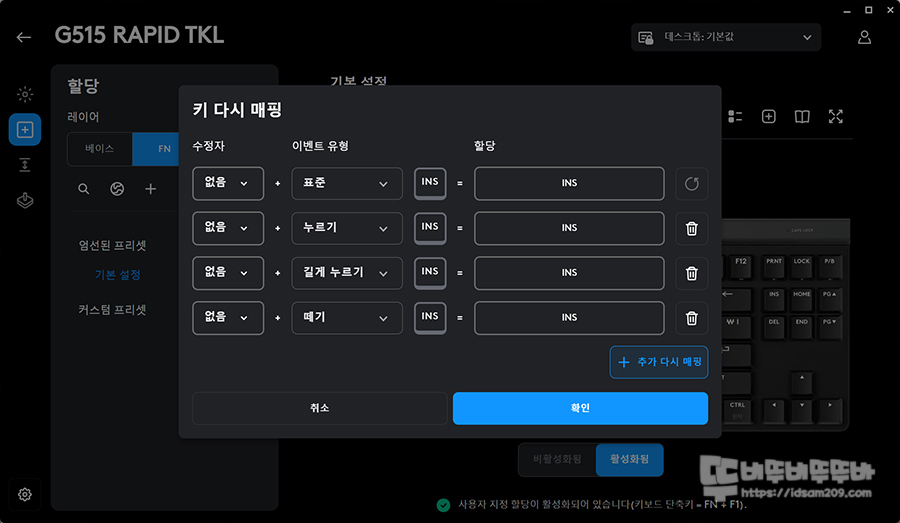This screenshot has height=523, width=900.
Task: Click the DEL key on keyboard preview
Action: [774, 327]
